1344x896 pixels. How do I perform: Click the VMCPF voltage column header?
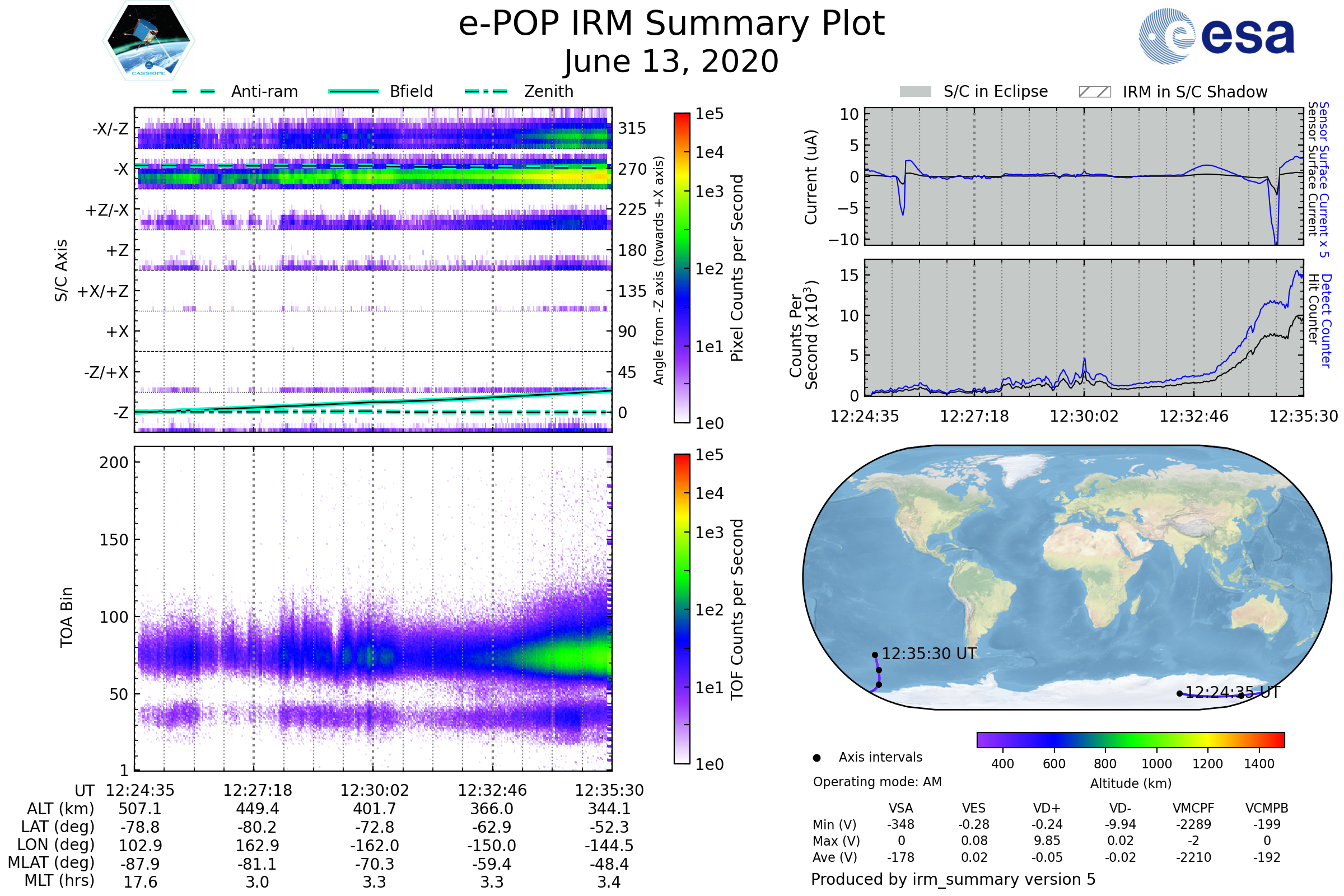point(1193,808)
